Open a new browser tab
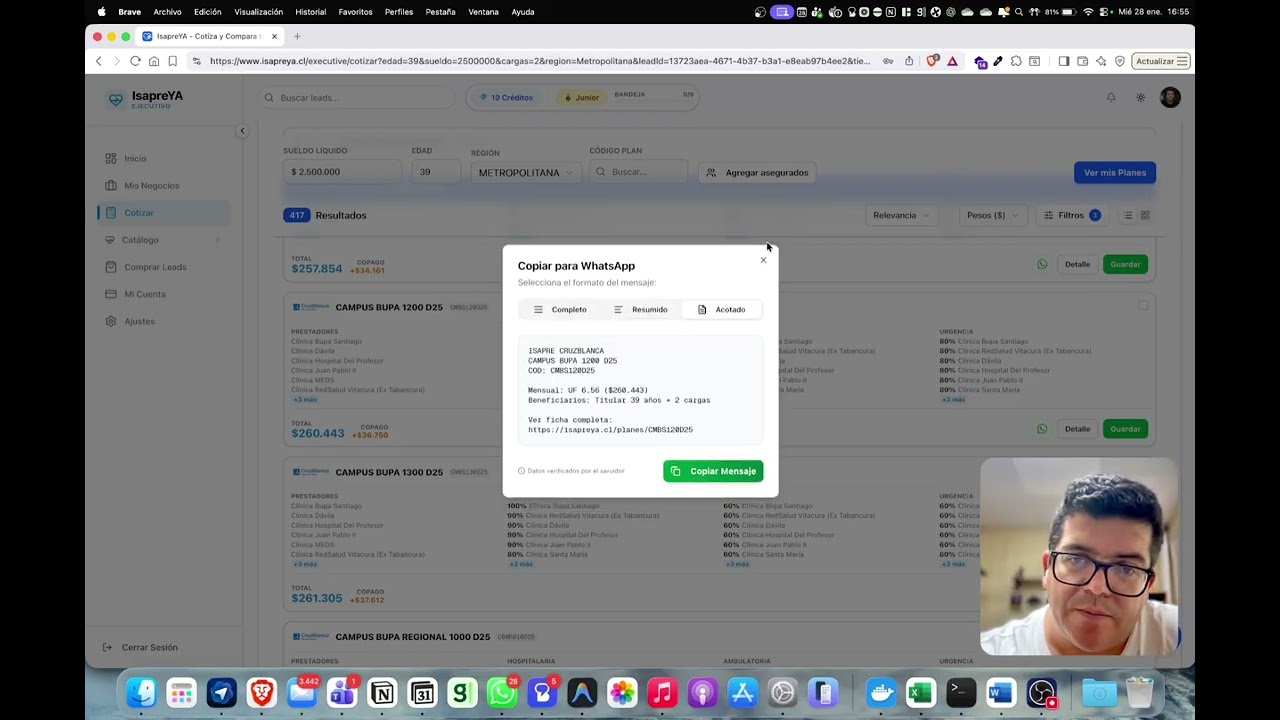 pos(297,36)
